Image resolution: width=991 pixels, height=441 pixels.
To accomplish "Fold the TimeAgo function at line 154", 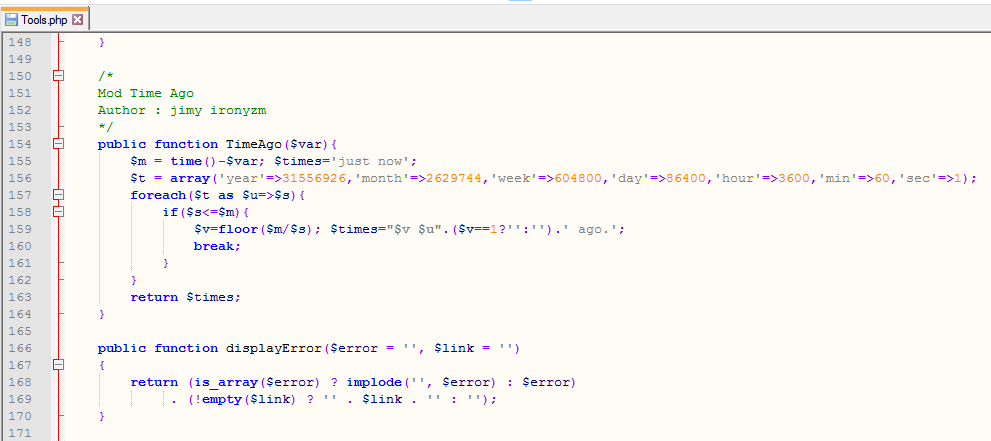I will tap(58, 144).
